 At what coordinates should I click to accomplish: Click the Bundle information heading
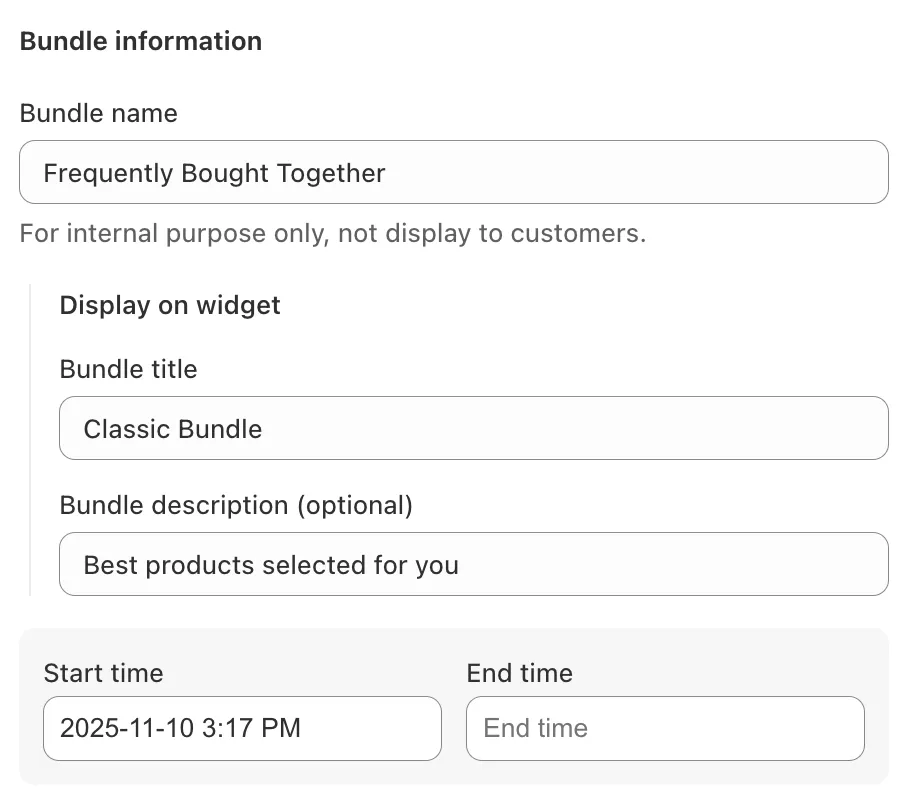click(x=140, y=41)
